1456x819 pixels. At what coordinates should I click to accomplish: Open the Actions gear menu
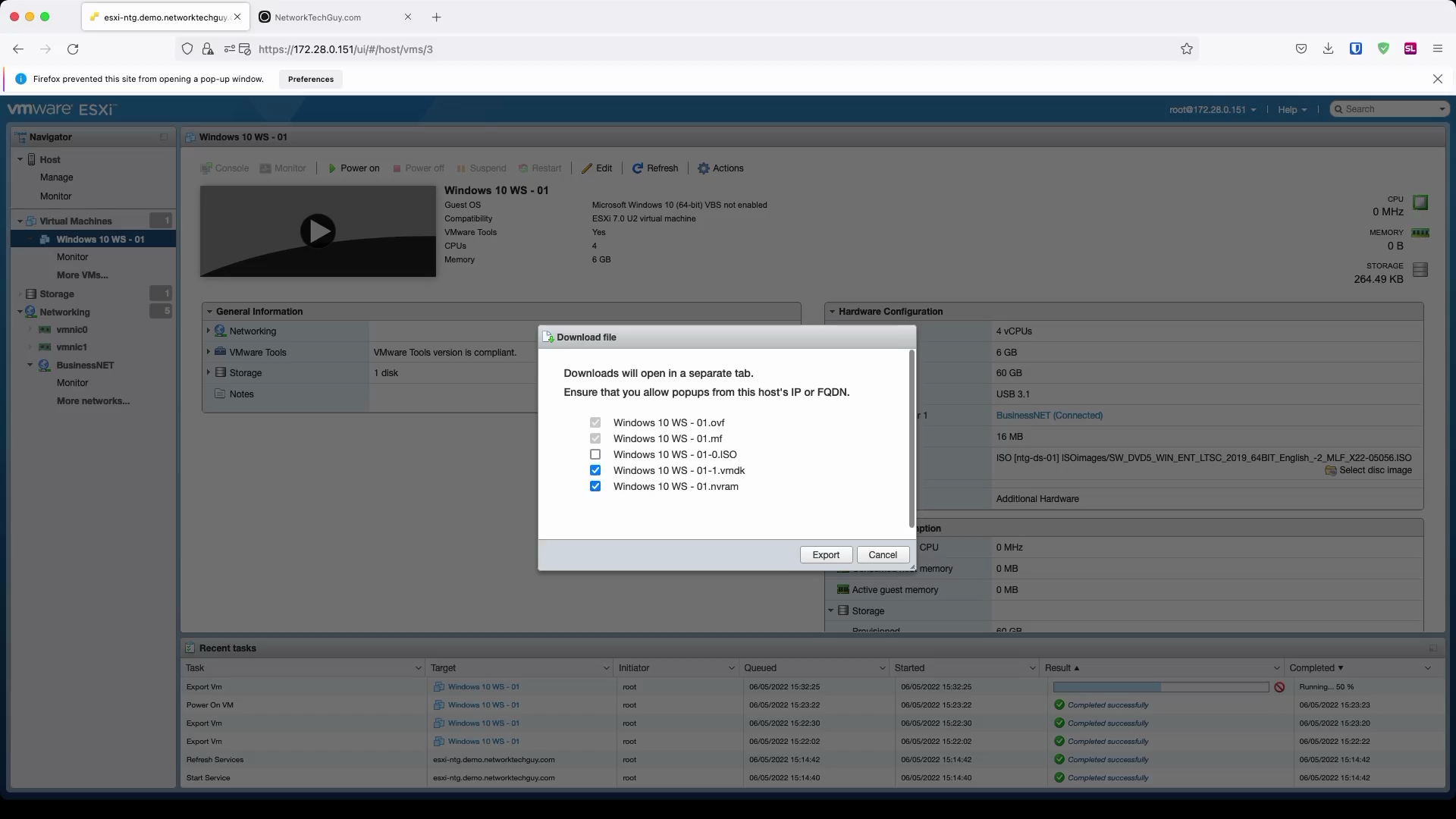click(x=720, y=168)
